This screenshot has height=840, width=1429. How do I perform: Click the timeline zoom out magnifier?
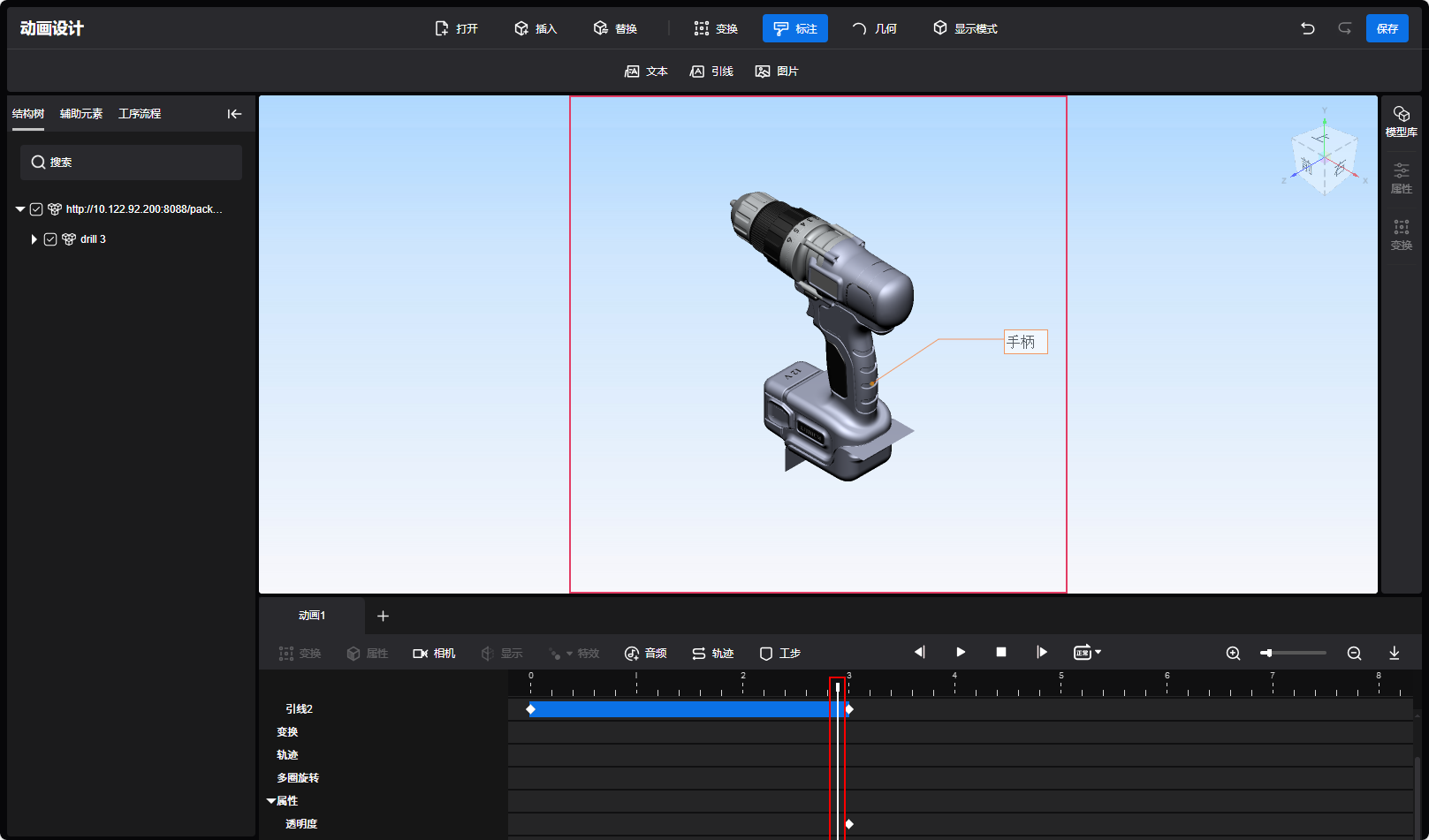pos(1354,653)
